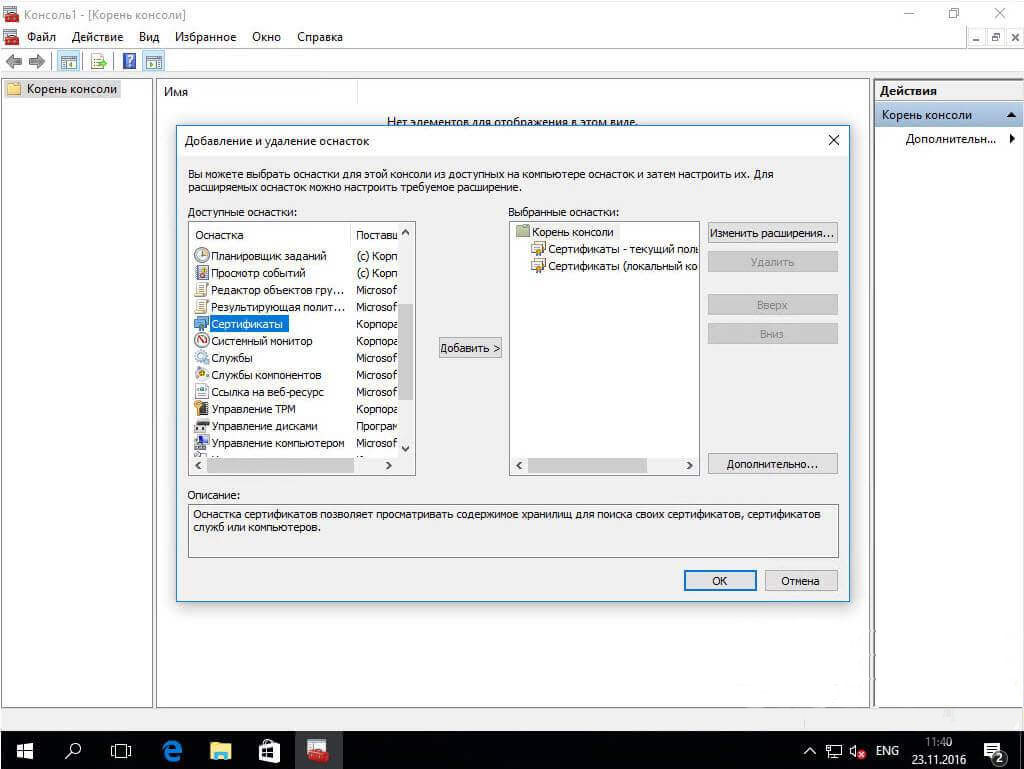This screenshot has width=1024, height=769.
Task: Open File Explorer from the taskbar
Action: [x=221, y=751]
